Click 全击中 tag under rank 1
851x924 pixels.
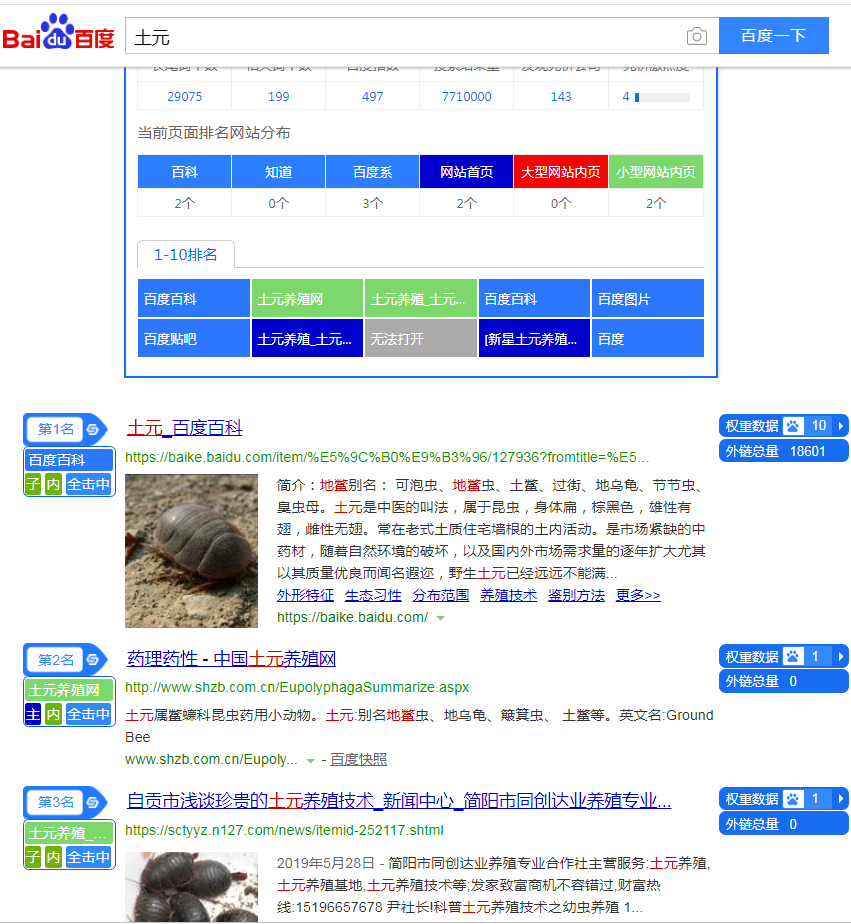point(88,484)
